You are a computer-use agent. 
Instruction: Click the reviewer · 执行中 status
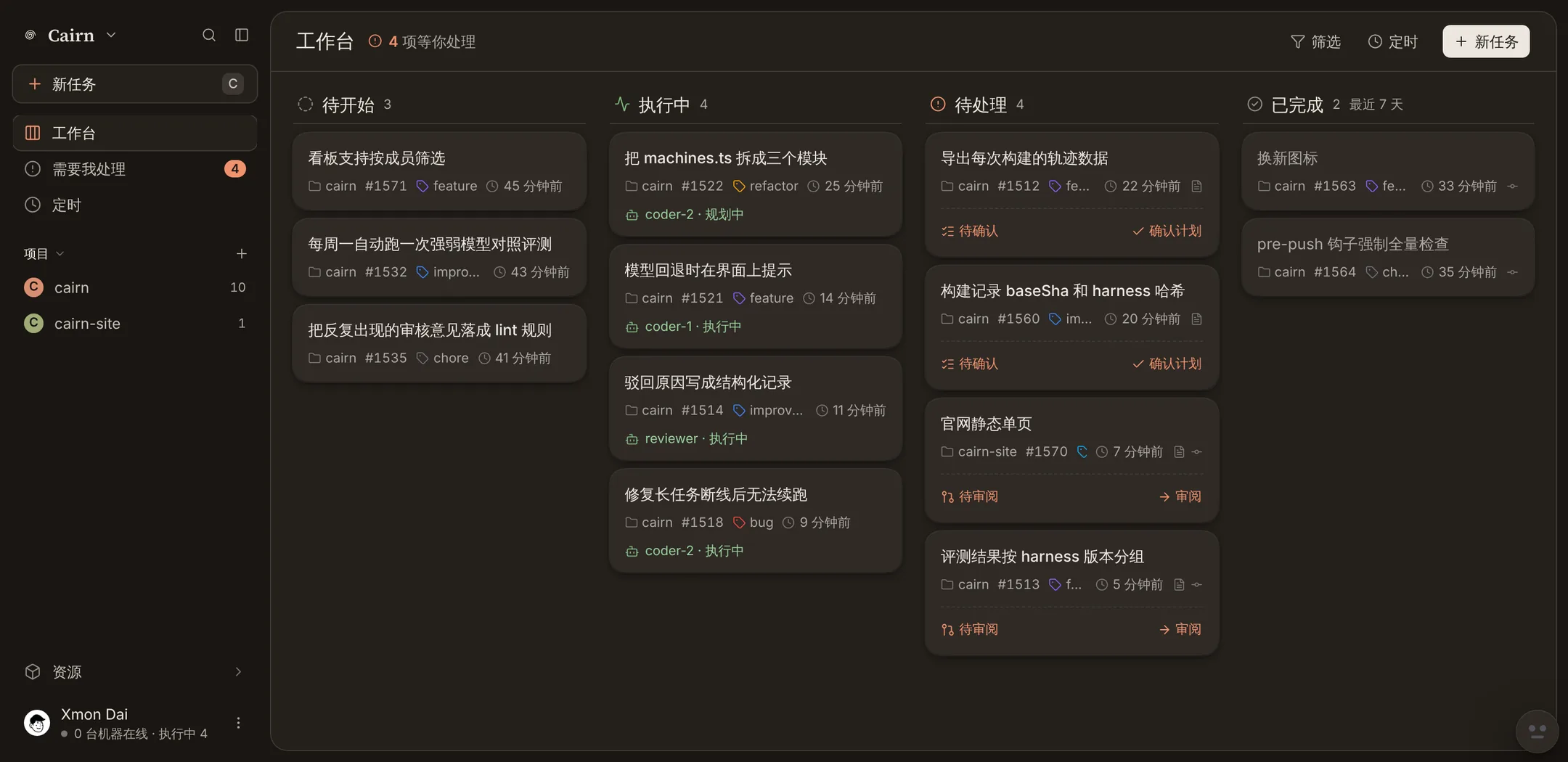tap(686, 438)
